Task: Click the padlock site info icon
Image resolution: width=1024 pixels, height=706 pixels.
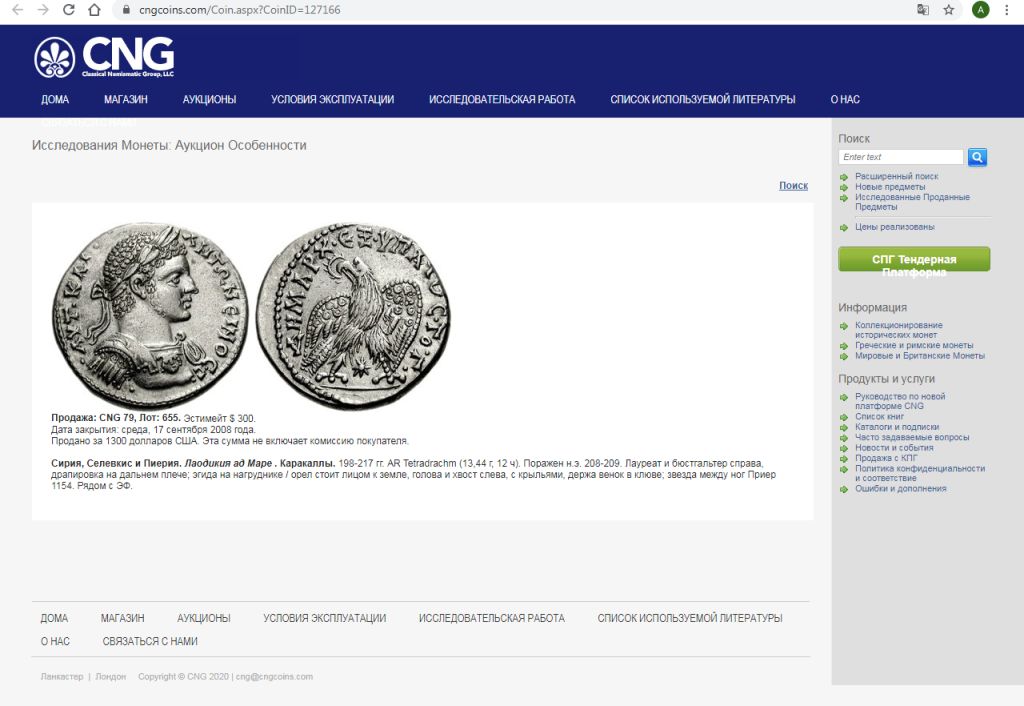Action: 127,10
